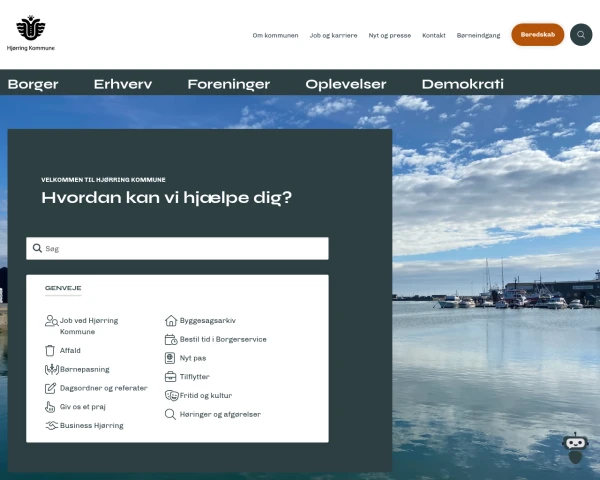Image resolution: width=600 pixels, height=480 pixels.
Task: Click the person icon beside Job ved Hjørring Kommune
Action: (x=51, y=320)
